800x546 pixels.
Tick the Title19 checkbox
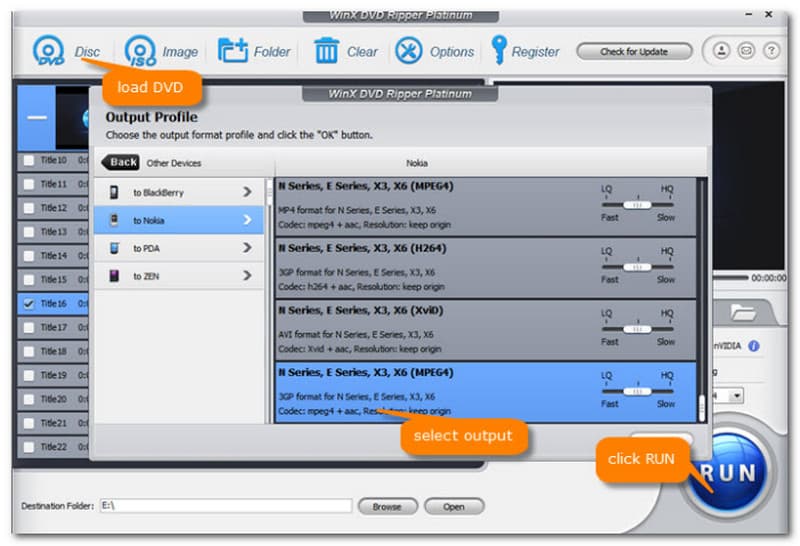click(x=29, y=376)
